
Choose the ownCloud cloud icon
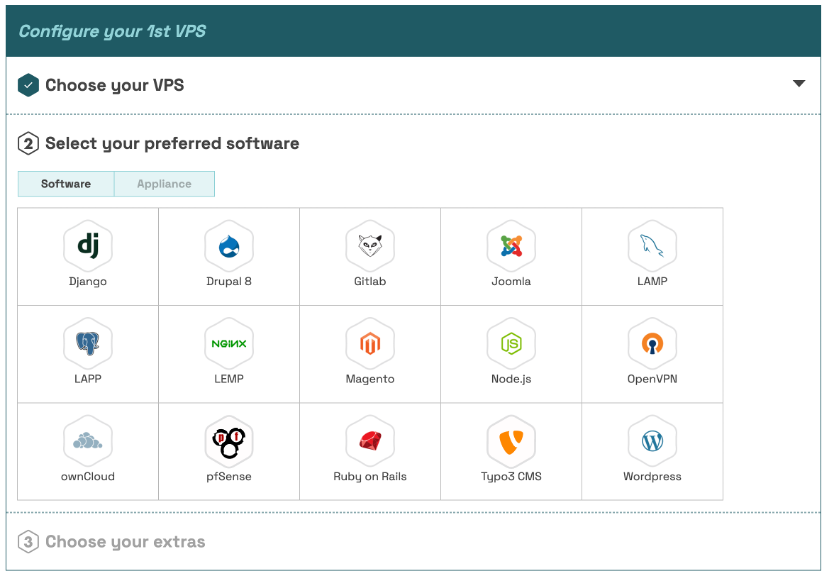[88, 441]
